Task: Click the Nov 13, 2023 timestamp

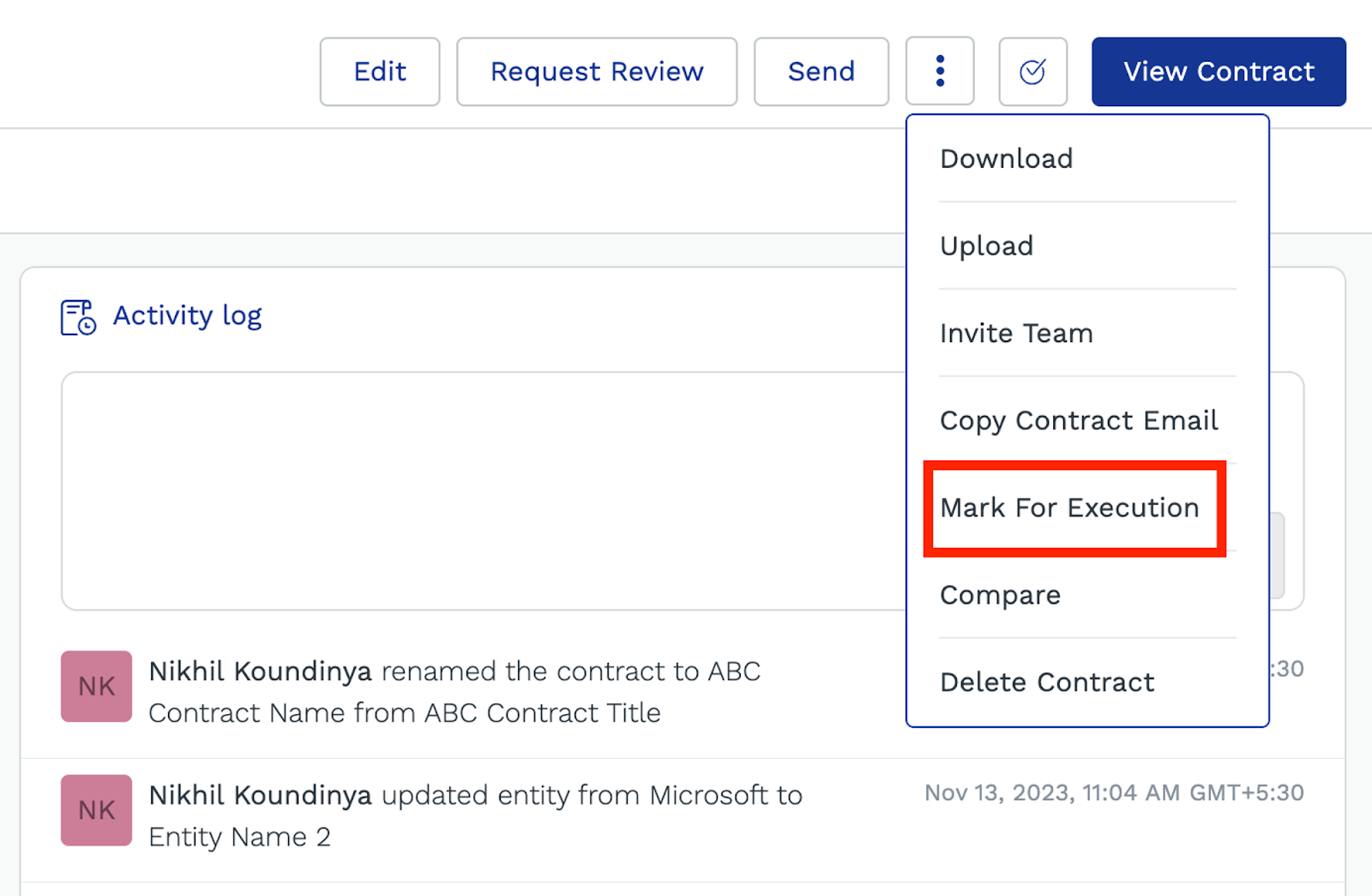Action: (1113, 793)
